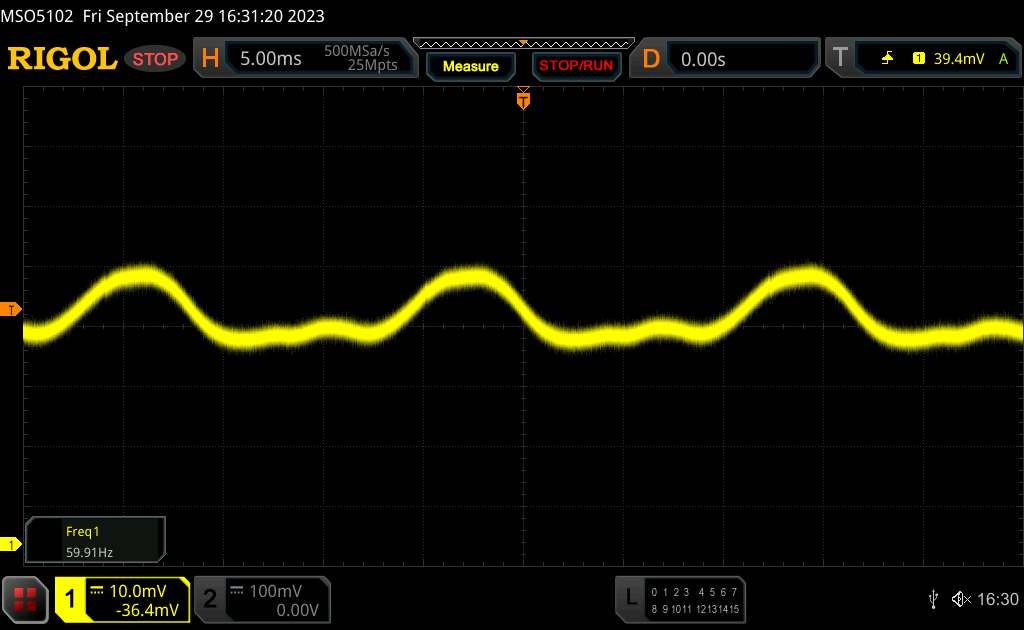Open the 5.00ms timebase setting
This screenshot has height=630, width=1024.
coord(270,59)
